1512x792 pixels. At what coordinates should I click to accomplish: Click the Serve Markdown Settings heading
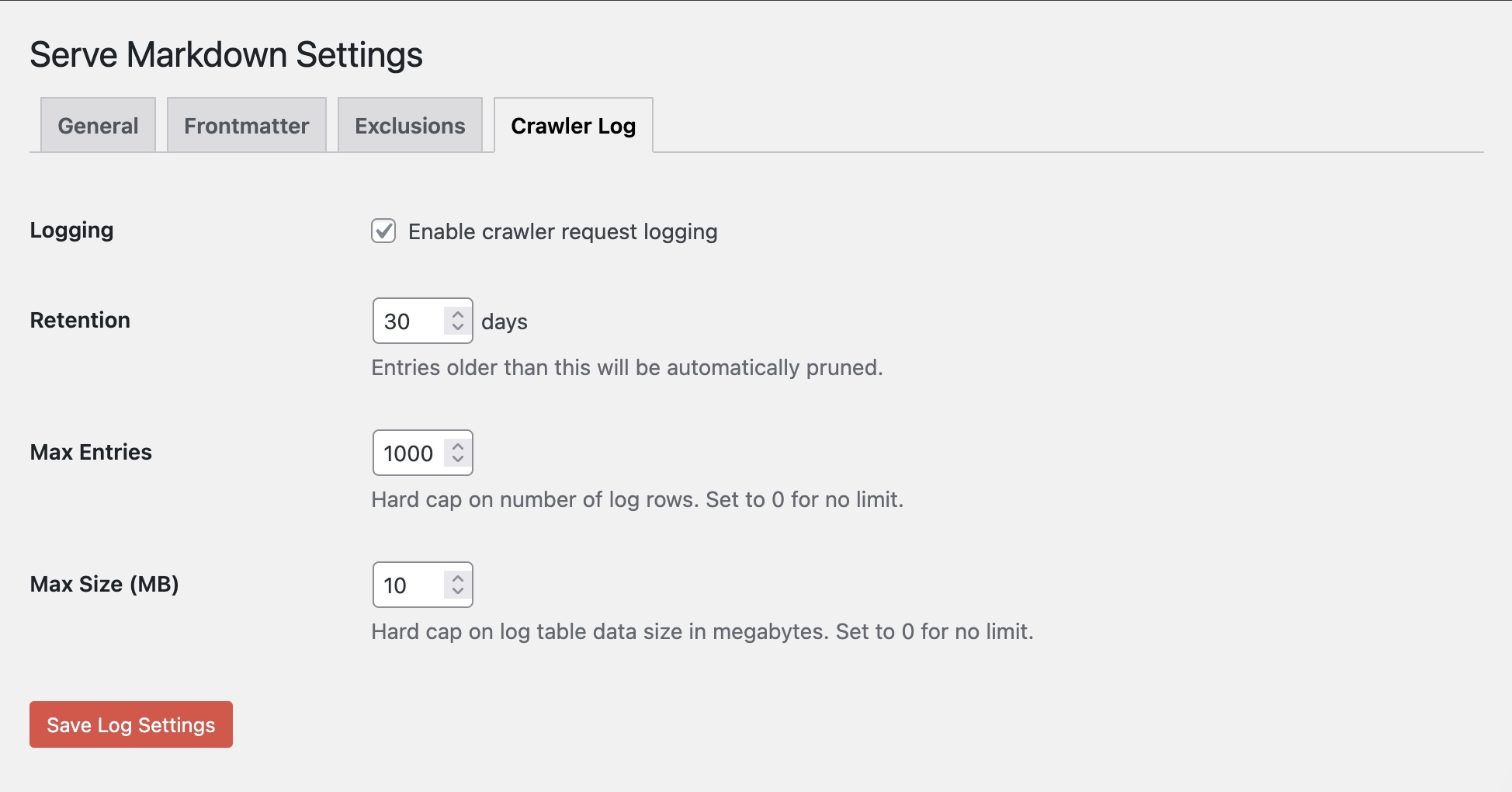pyautogui.click(x=226, y=54)
